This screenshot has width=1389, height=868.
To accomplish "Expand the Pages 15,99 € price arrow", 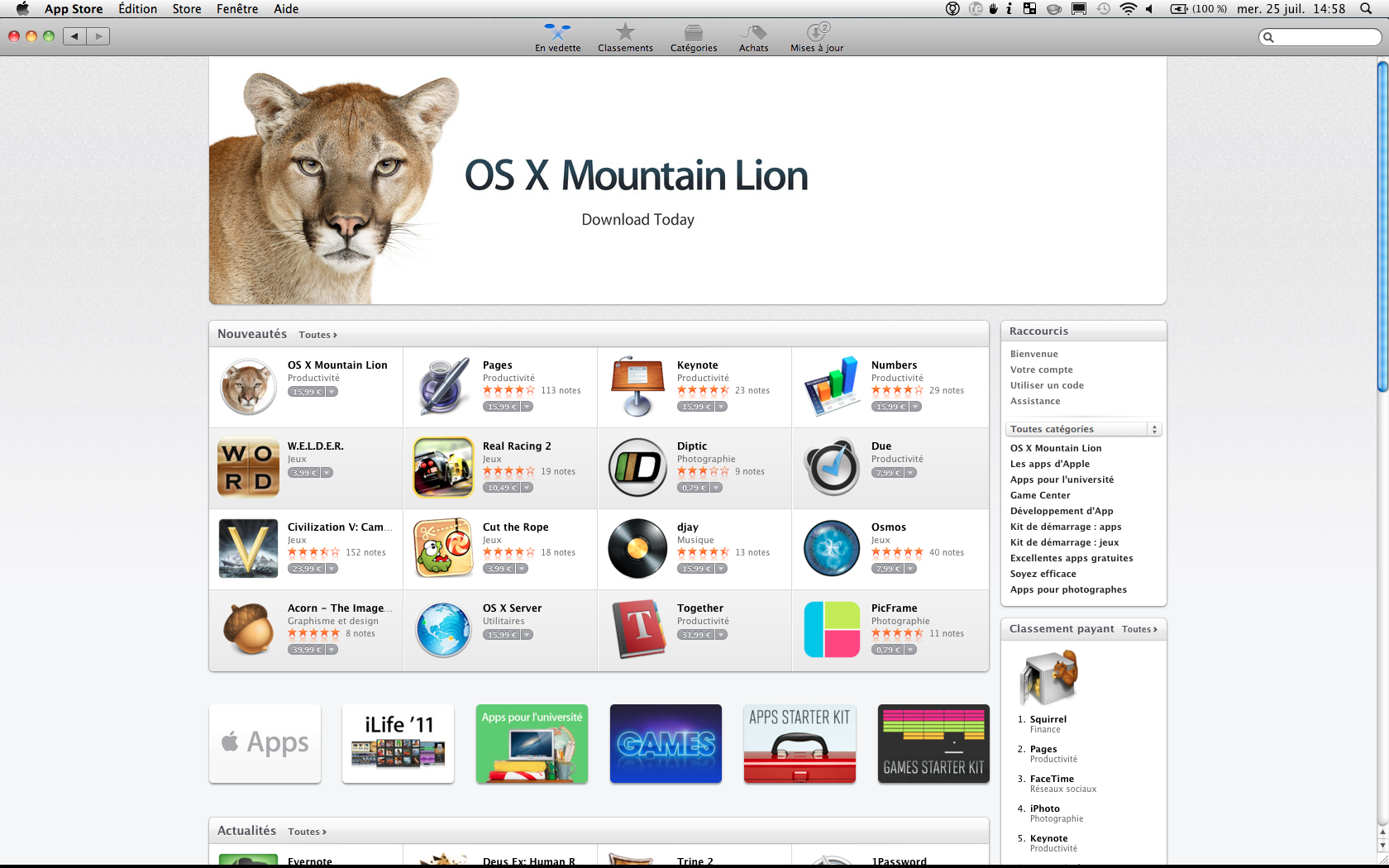I will click(x=527, y=407).
